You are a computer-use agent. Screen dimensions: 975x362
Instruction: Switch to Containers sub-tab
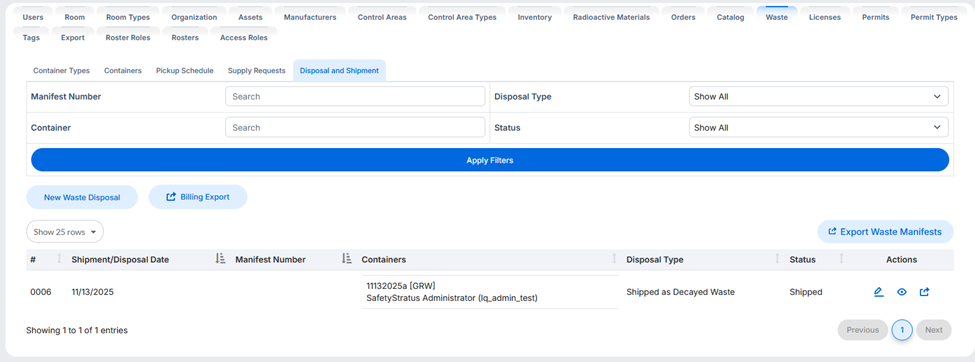(122, 71)
